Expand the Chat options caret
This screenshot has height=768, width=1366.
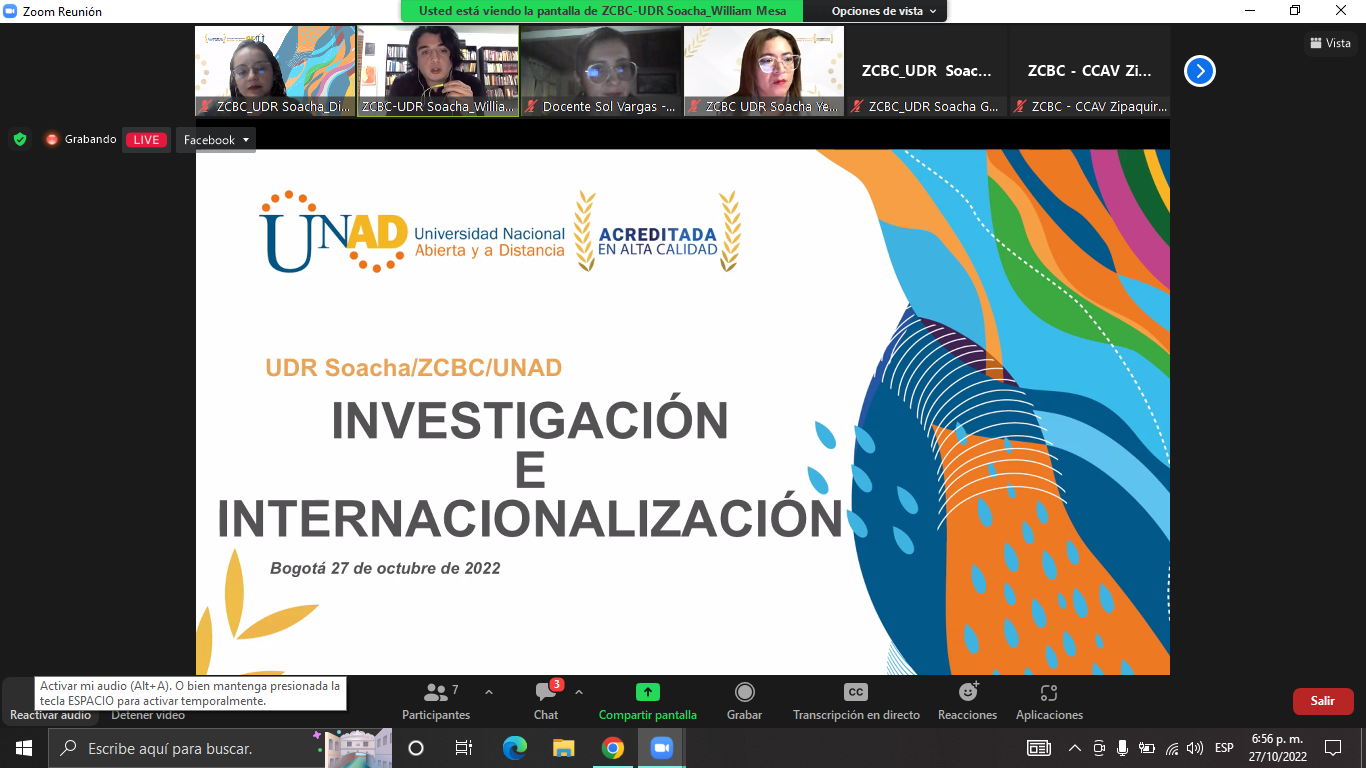[579, 692]
